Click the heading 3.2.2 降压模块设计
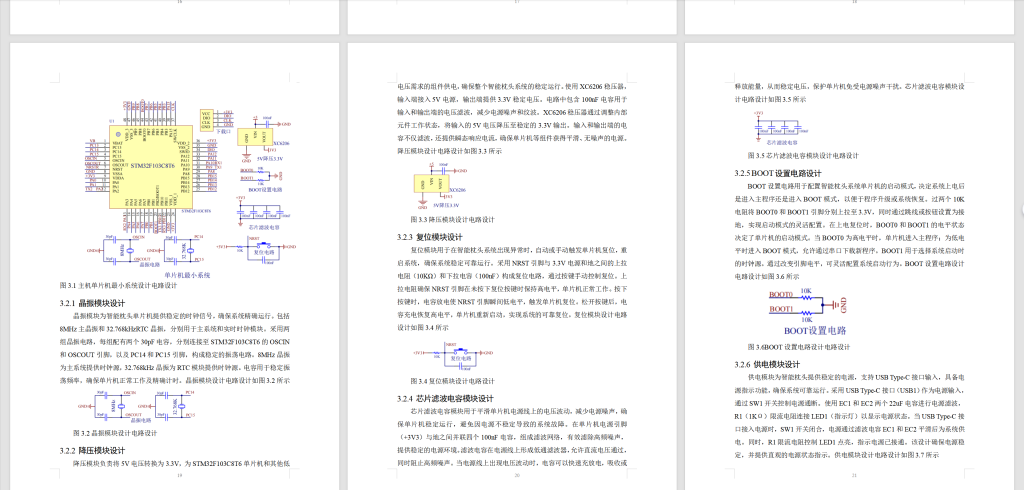 point(92,451)
